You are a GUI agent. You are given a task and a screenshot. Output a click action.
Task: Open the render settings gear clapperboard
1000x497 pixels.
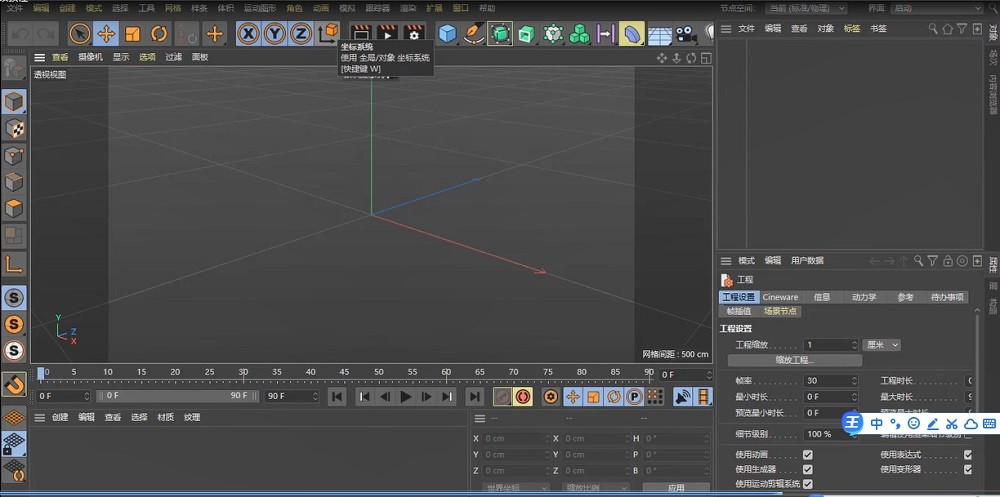click(413, 34)
